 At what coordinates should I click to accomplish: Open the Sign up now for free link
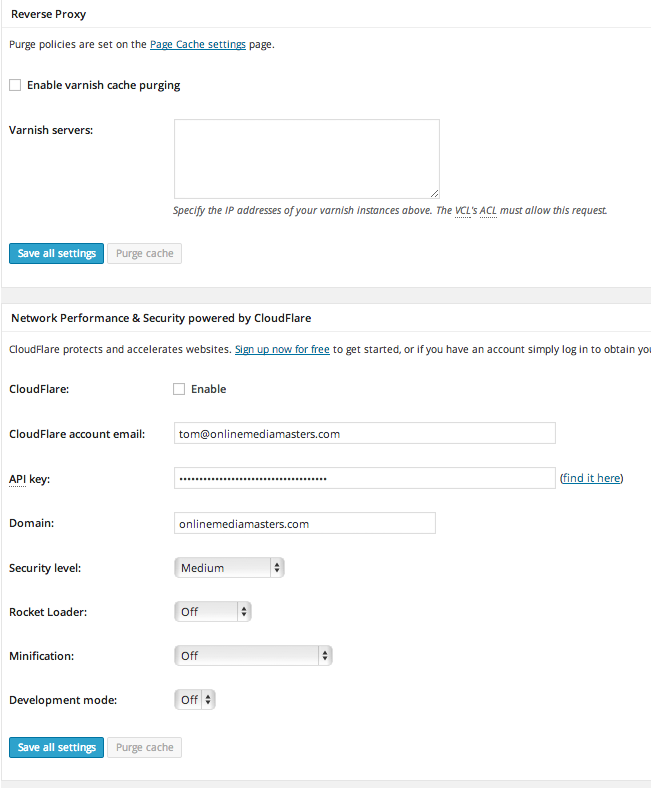[x=282, y=349]
